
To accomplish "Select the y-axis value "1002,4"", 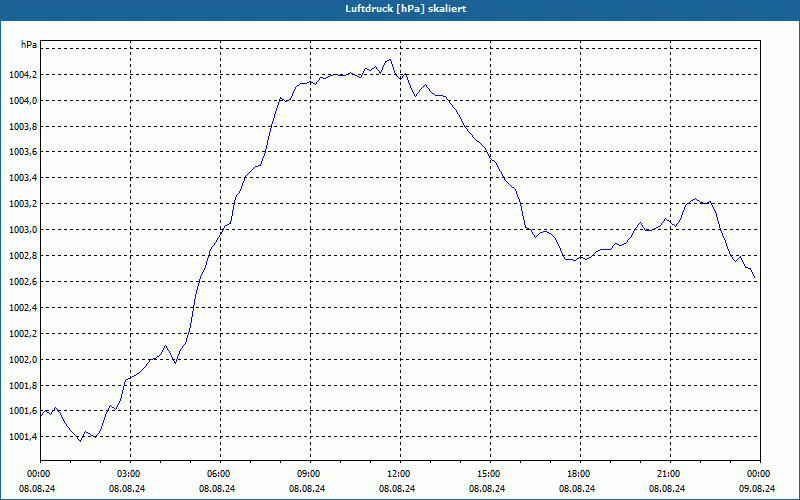I will 23,308.
